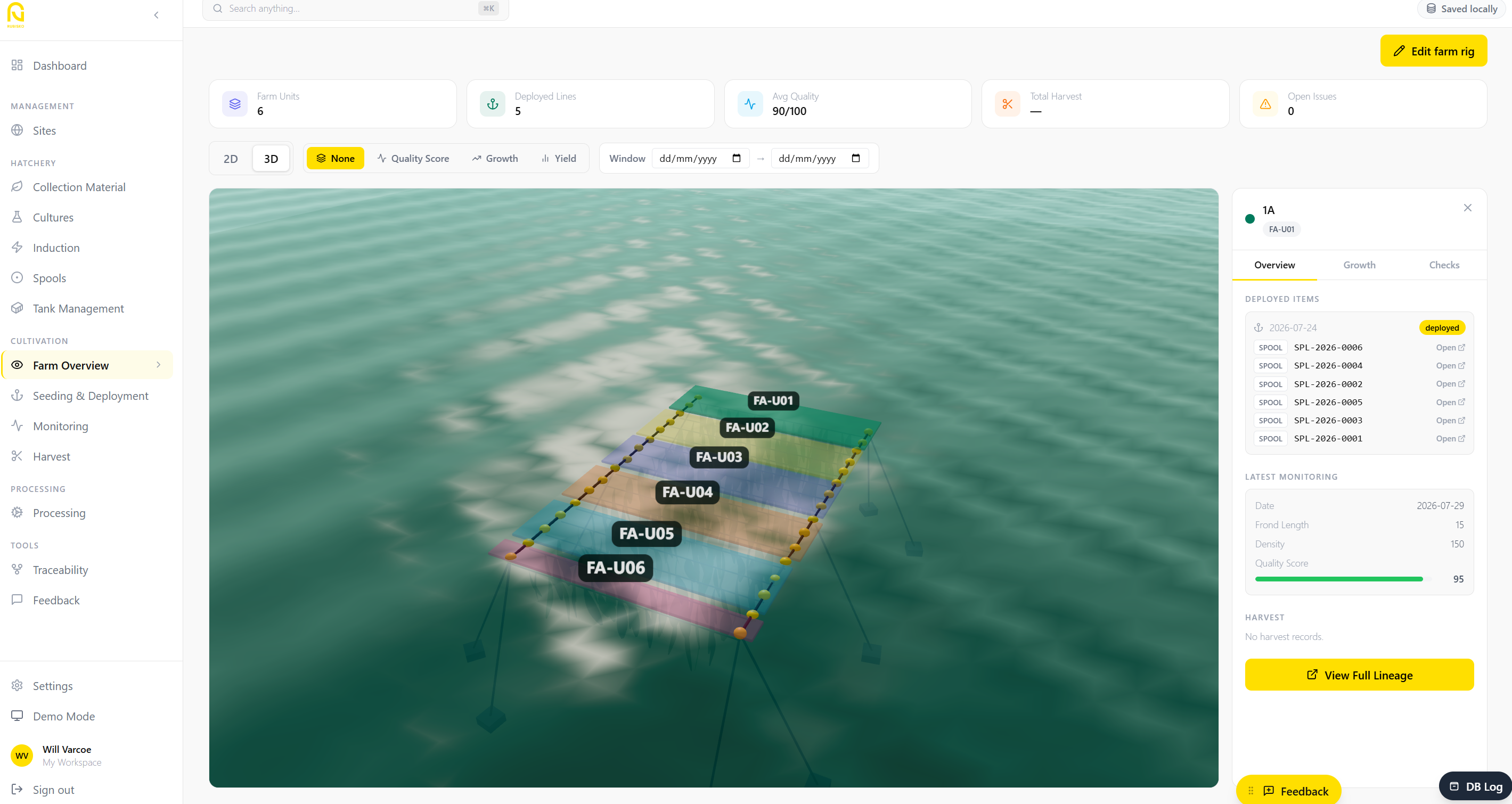Click the Farm Overview eye icon

point(17,364)
